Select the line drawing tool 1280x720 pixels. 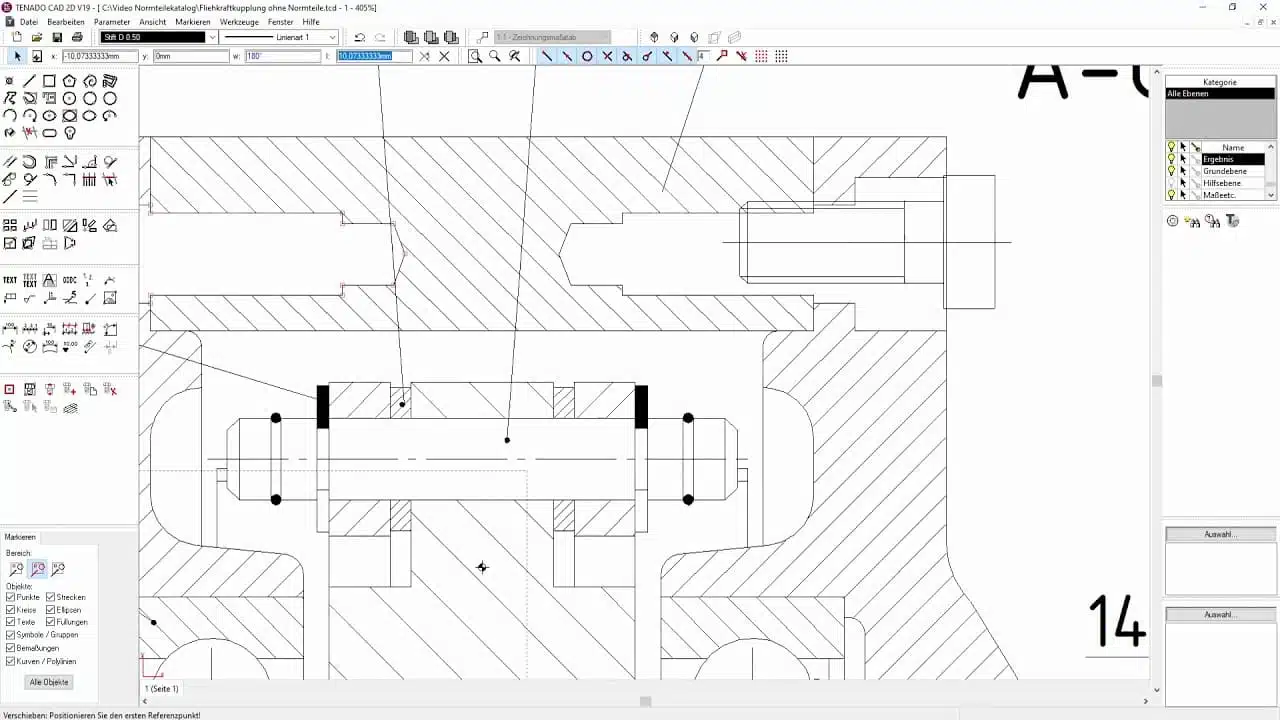[29, 81]
